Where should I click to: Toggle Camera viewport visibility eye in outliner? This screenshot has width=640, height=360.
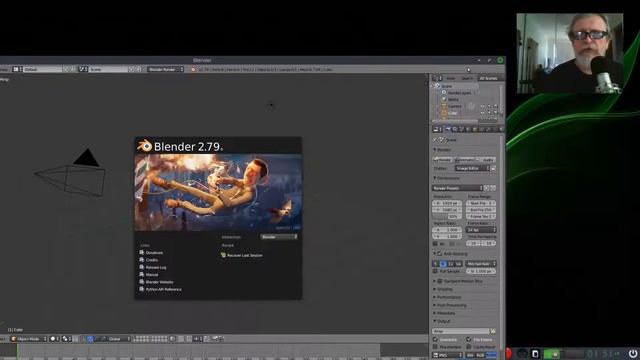point(483,107)
